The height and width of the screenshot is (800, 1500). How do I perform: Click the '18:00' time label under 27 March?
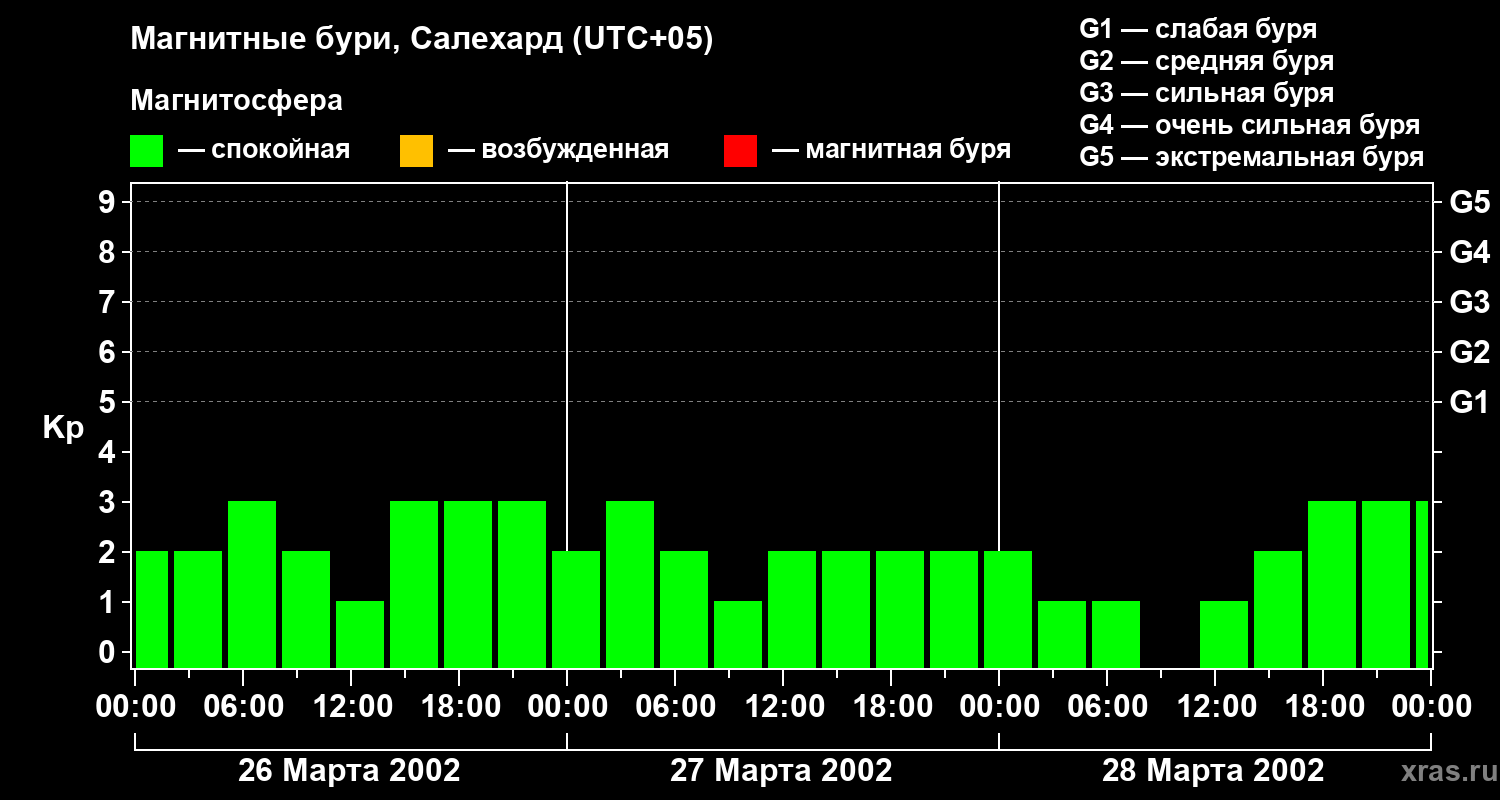892,707
